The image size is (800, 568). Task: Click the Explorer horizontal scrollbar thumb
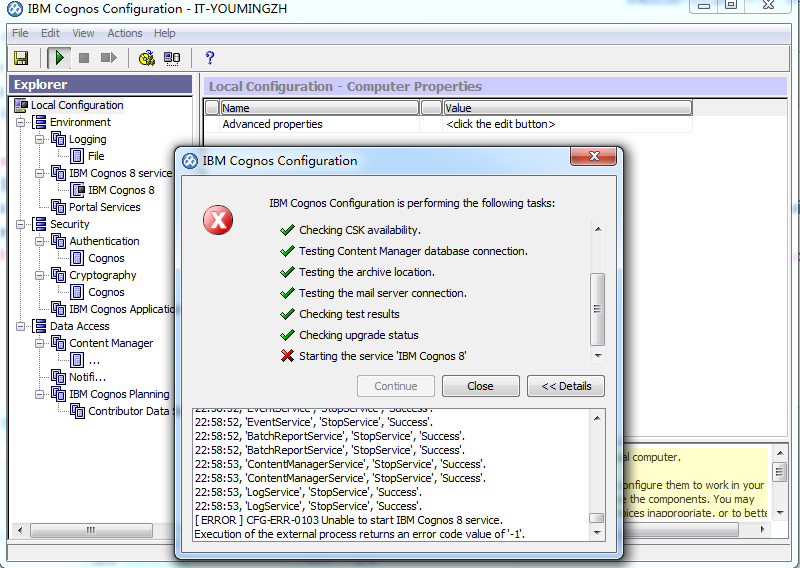click(x=91, y=530)
